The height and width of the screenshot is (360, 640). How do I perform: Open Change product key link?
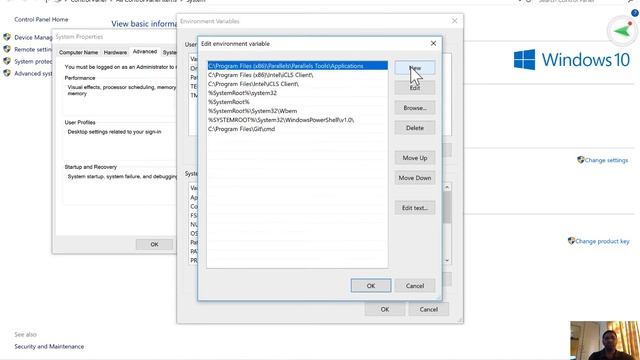tap(602, 241)
